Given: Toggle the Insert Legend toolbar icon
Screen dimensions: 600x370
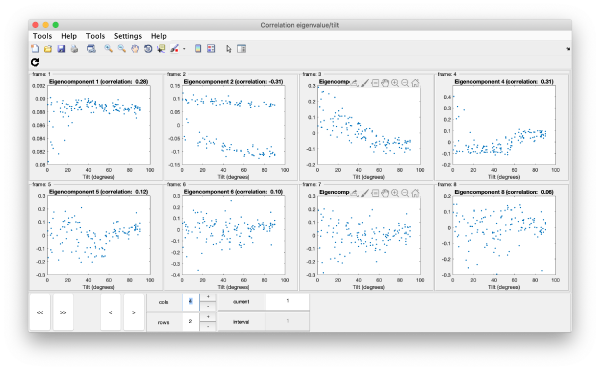Looking at the screenshot, I should pyautogui.click(x=211, y=49).
